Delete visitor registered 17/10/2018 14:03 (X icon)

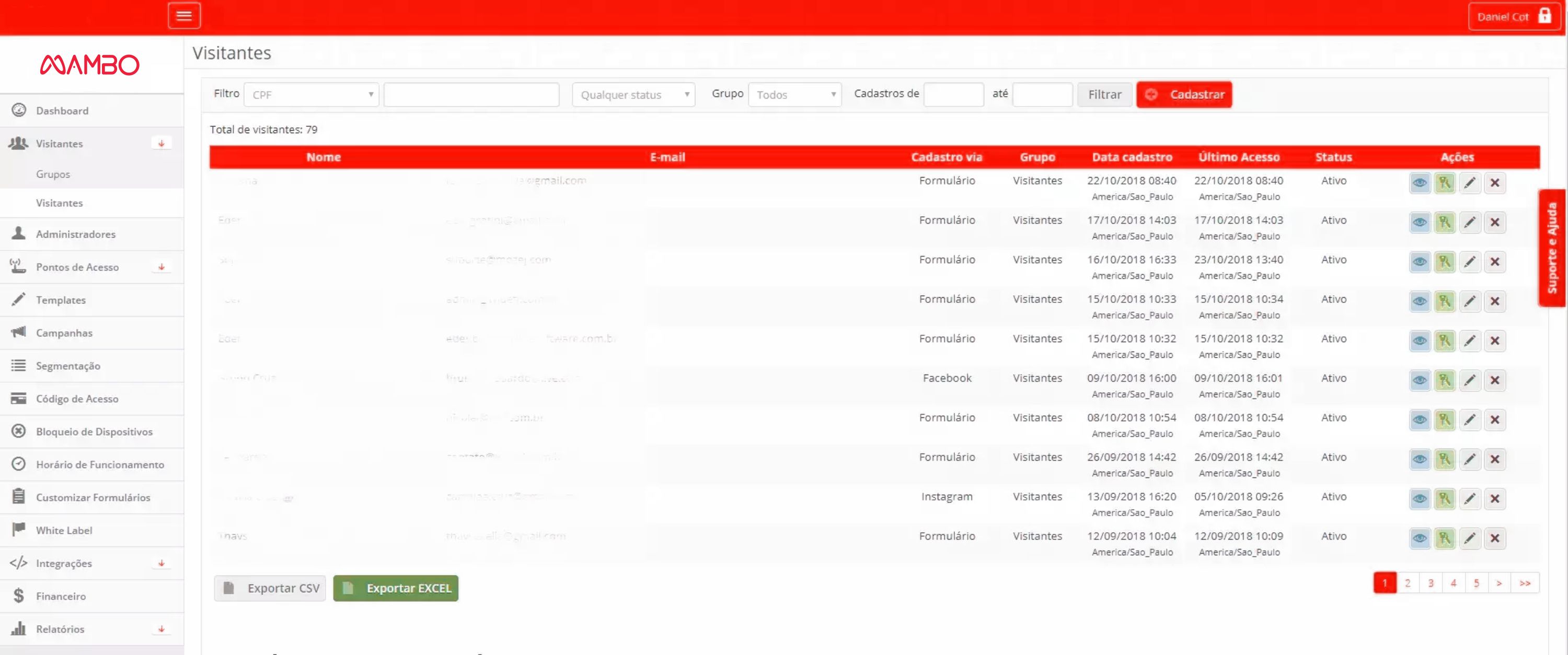point(1495,223)
